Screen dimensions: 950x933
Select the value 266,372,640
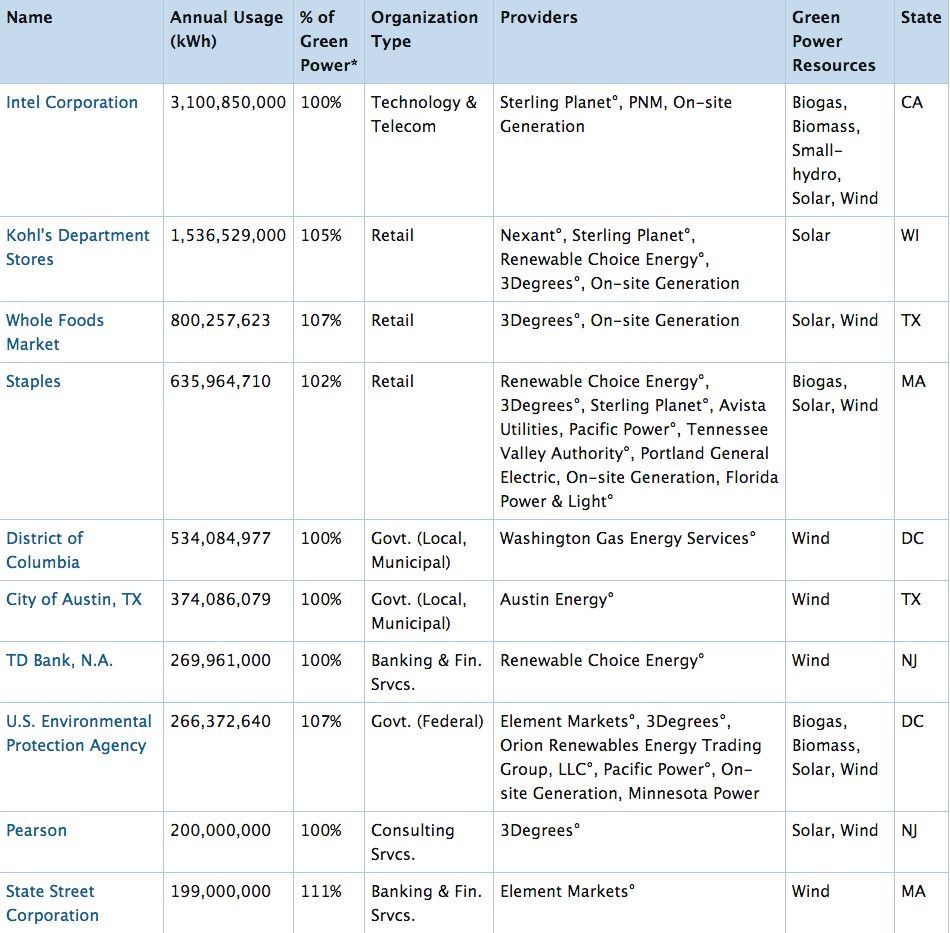pyautogui.click(x=221, y=722)
